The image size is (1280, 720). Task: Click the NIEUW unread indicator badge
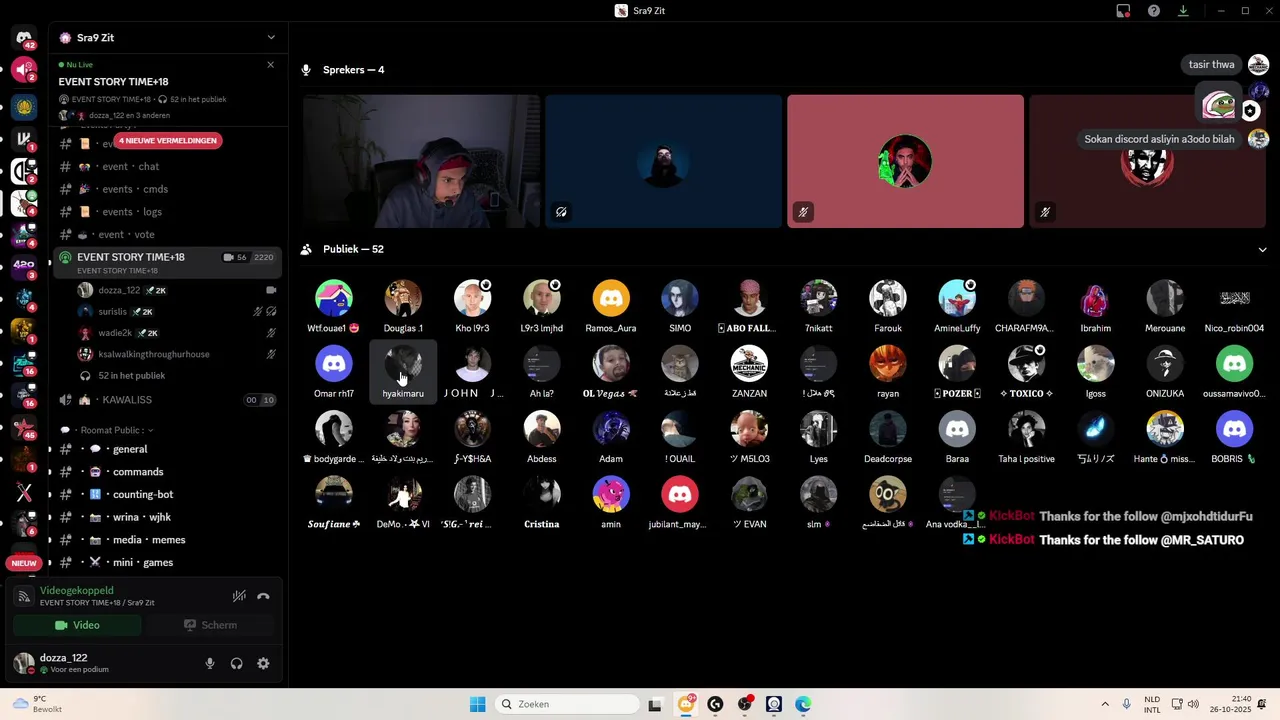pos(24,563)
